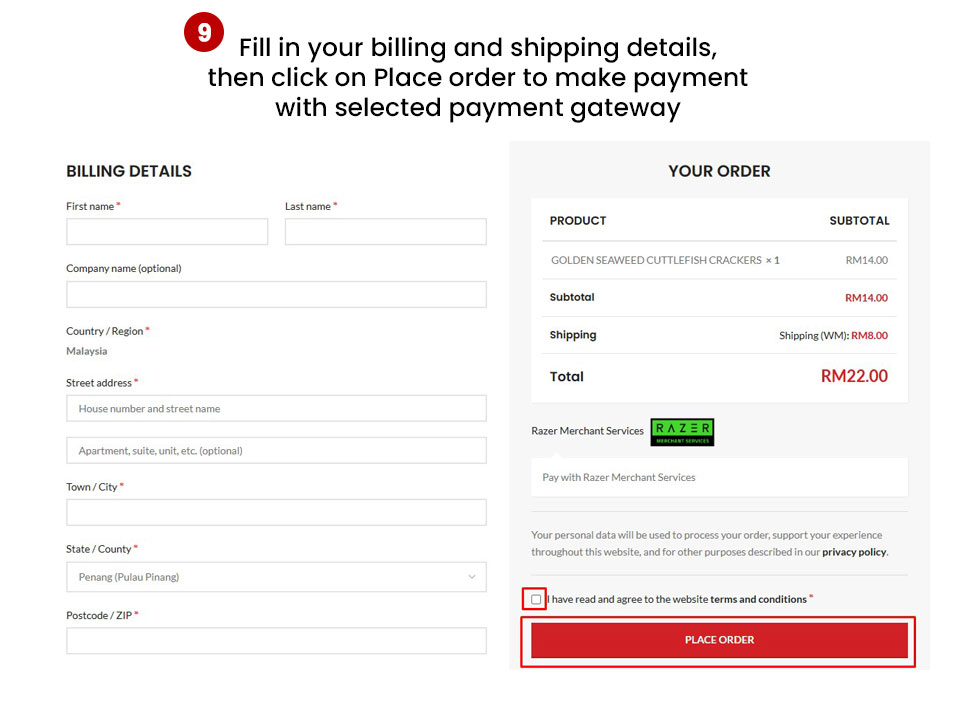The image size is (978, 709).
Task: Click the red step 9 badge
Action: pyautogui.click(x=203, y=32)
